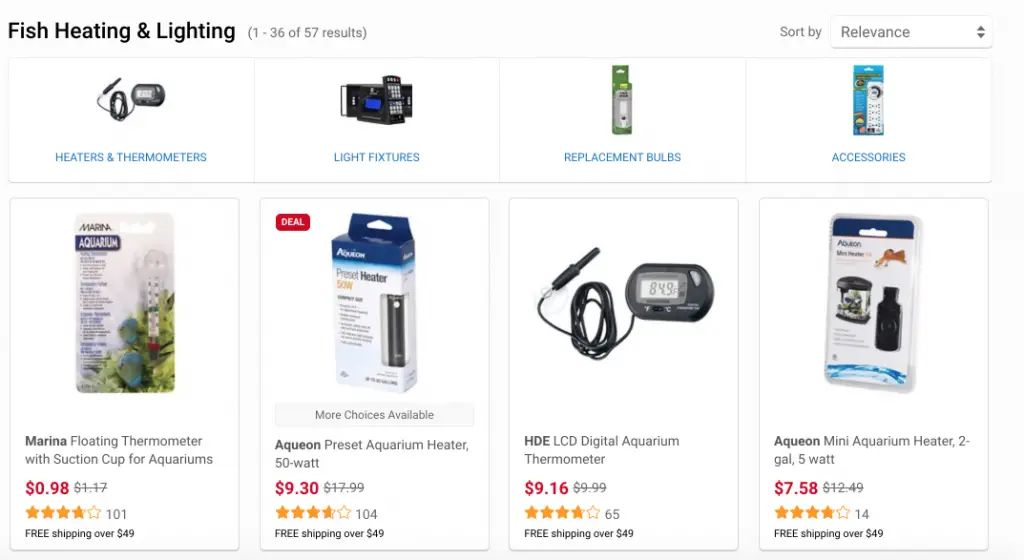
Task: Click the Marina Floating Thermometer product image
Action: (125, 302)
